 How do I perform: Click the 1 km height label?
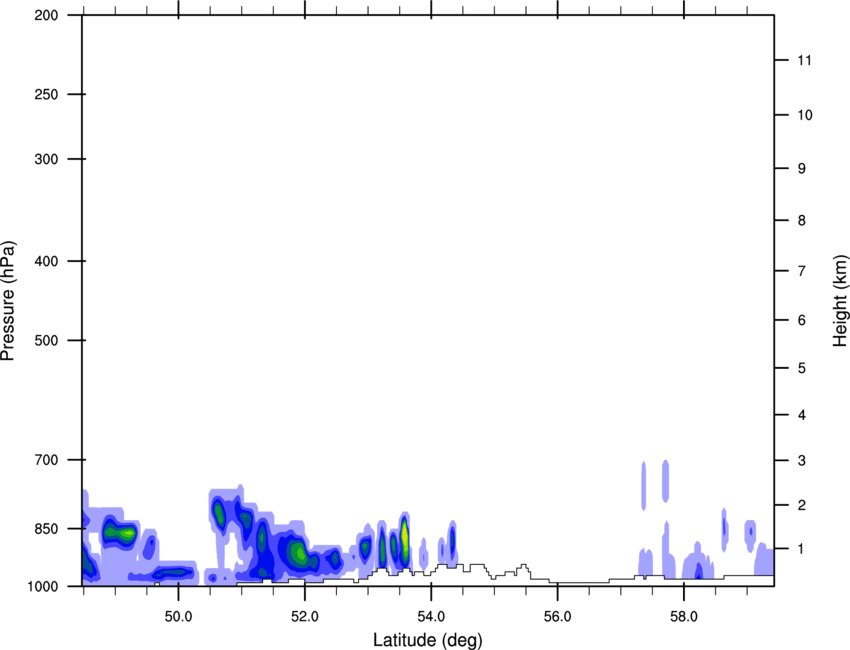802,549
